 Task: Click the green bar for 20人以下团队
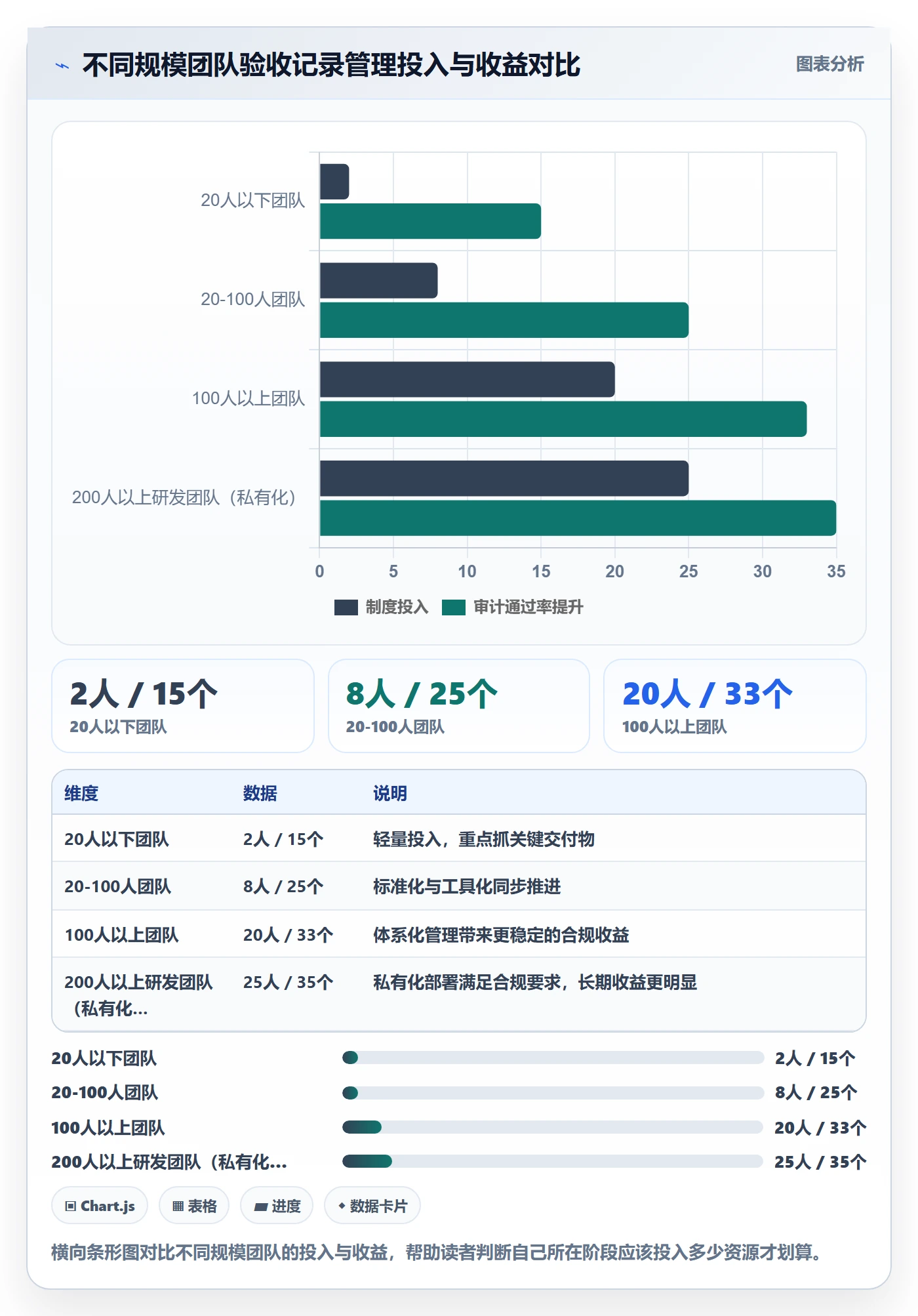click(430, 221)
